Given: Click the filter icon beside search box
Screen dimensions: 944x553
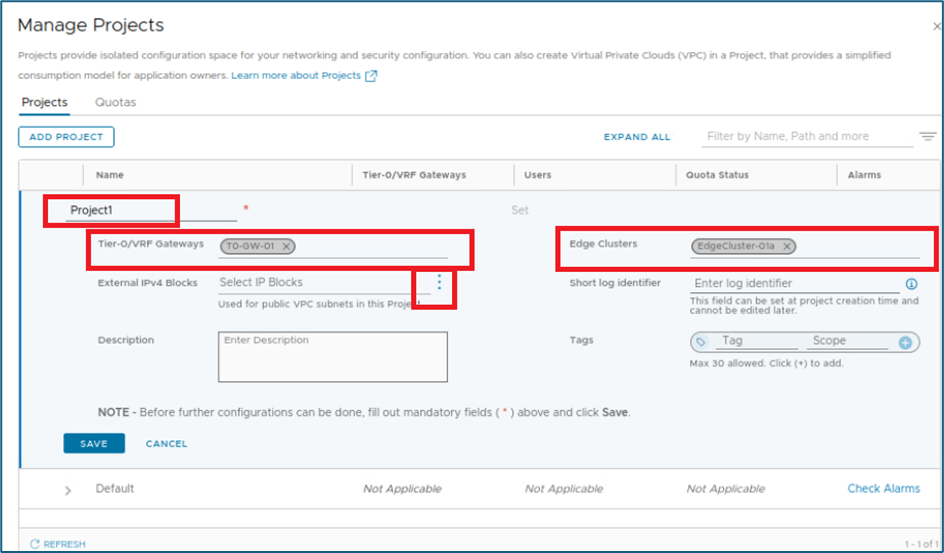Looking at the screenshot, I should pos(927,137).
